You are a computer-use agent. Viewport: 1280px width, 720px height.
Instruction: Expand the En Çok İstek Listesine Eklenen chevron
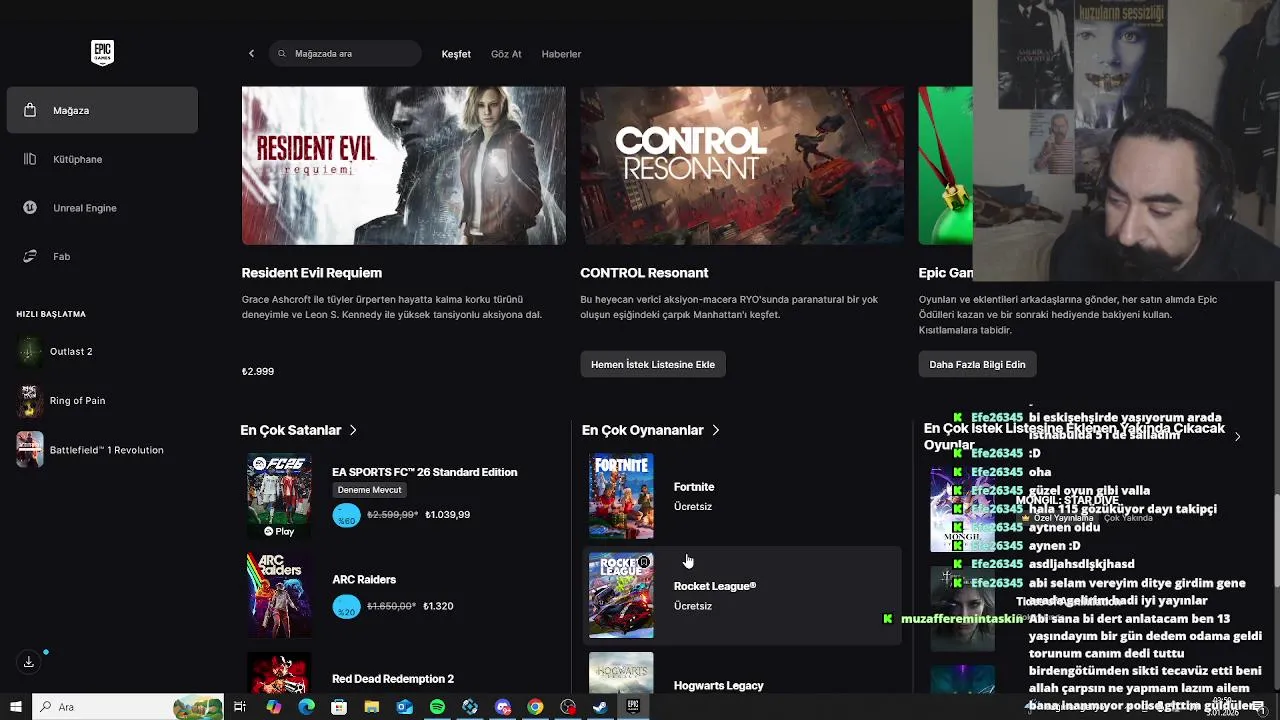(x=1237, y=436)
